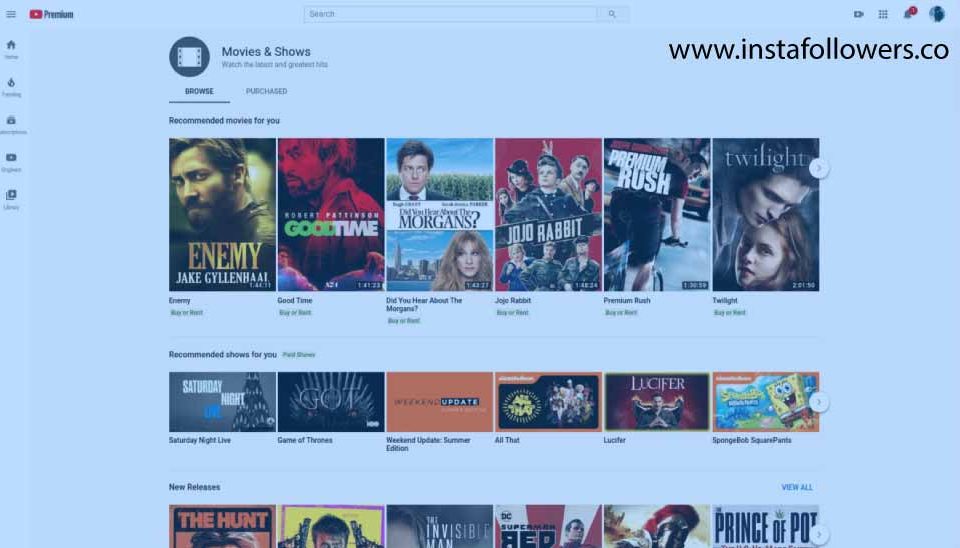Open the Lucifer show thumbnail
Screen dimensions: 960x548
(657, 402)
